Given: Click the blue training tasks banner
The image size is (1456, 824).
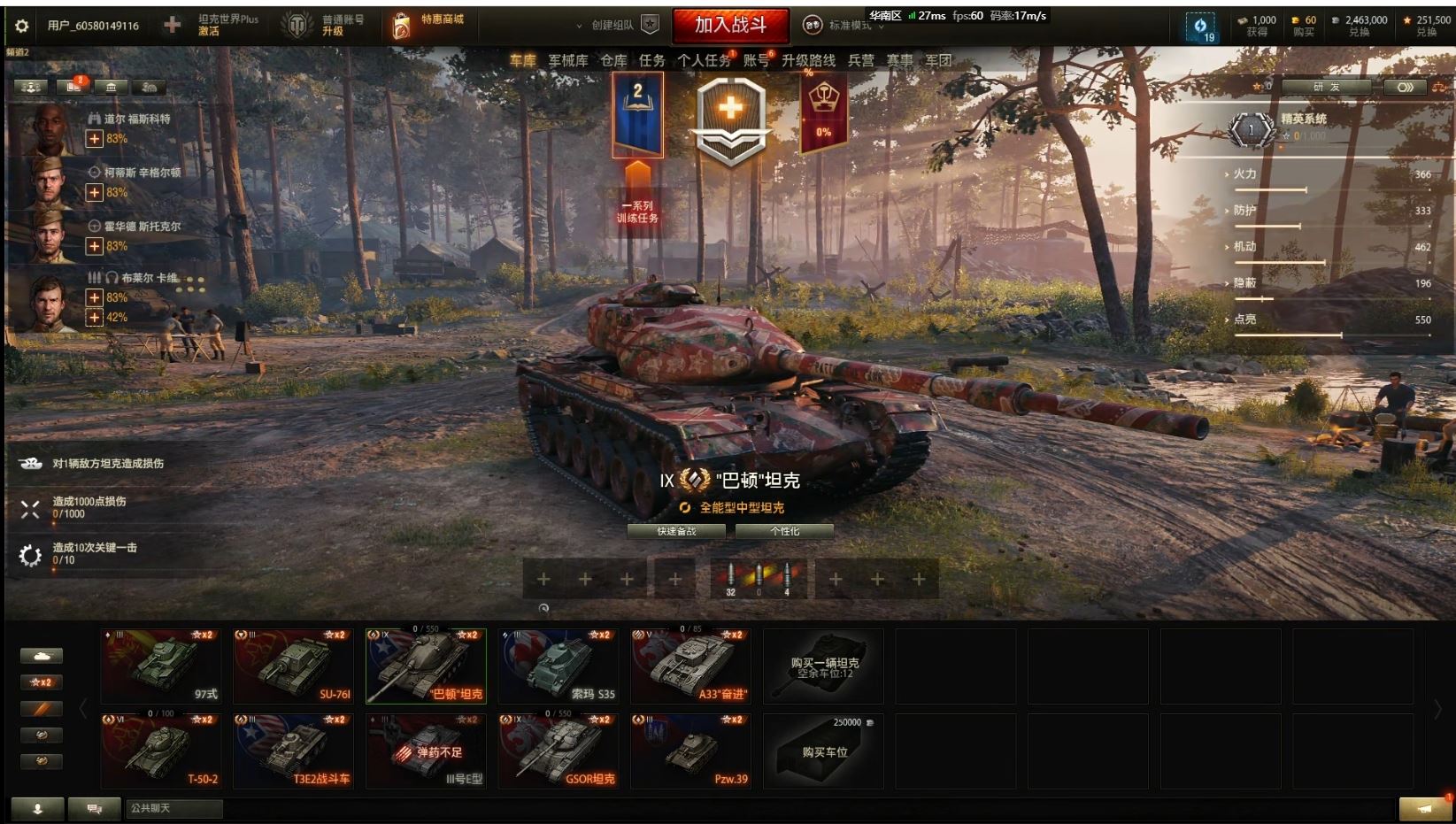Looking at the screenshot, I should point(637,115).
